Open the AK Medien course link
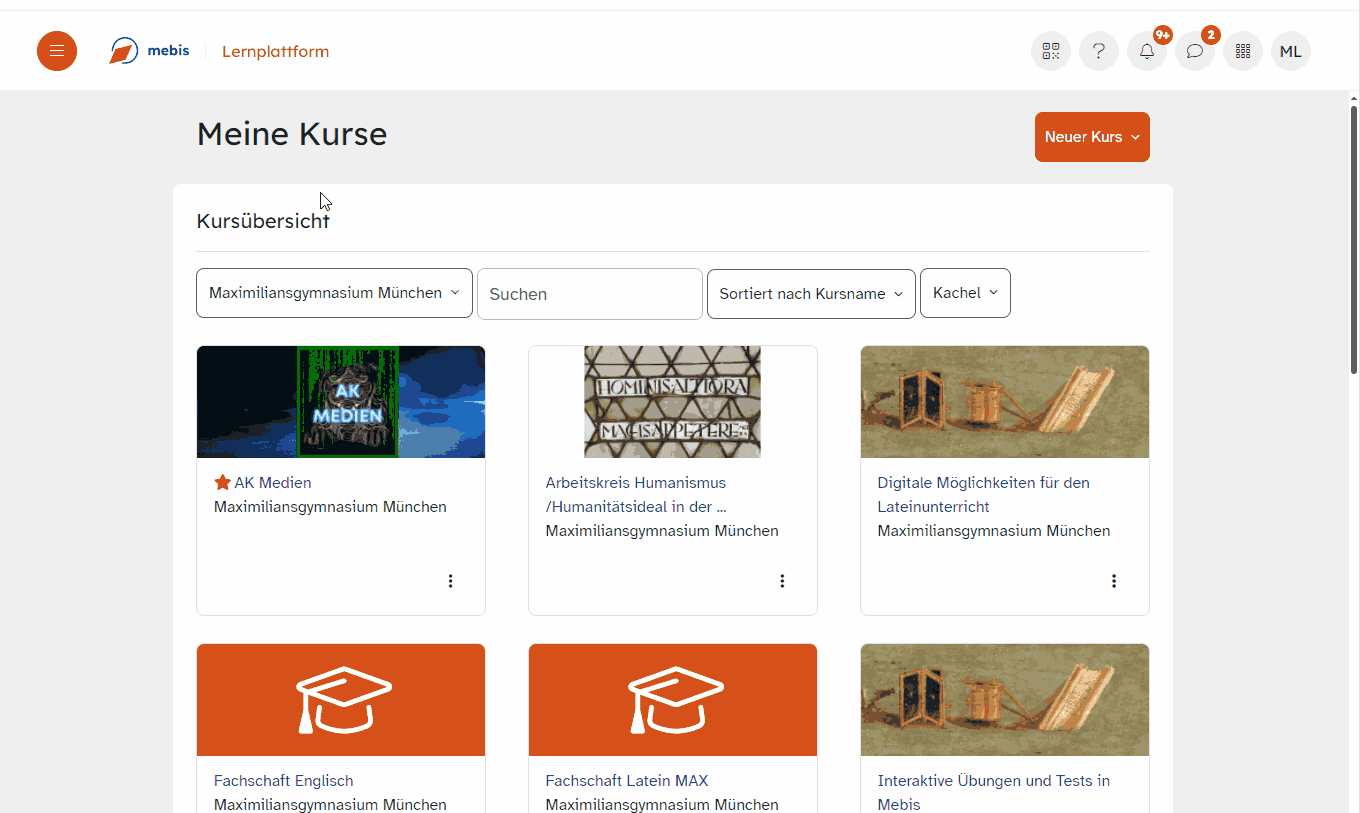This screenshot has width=1360, height=813. click(273, 482)
